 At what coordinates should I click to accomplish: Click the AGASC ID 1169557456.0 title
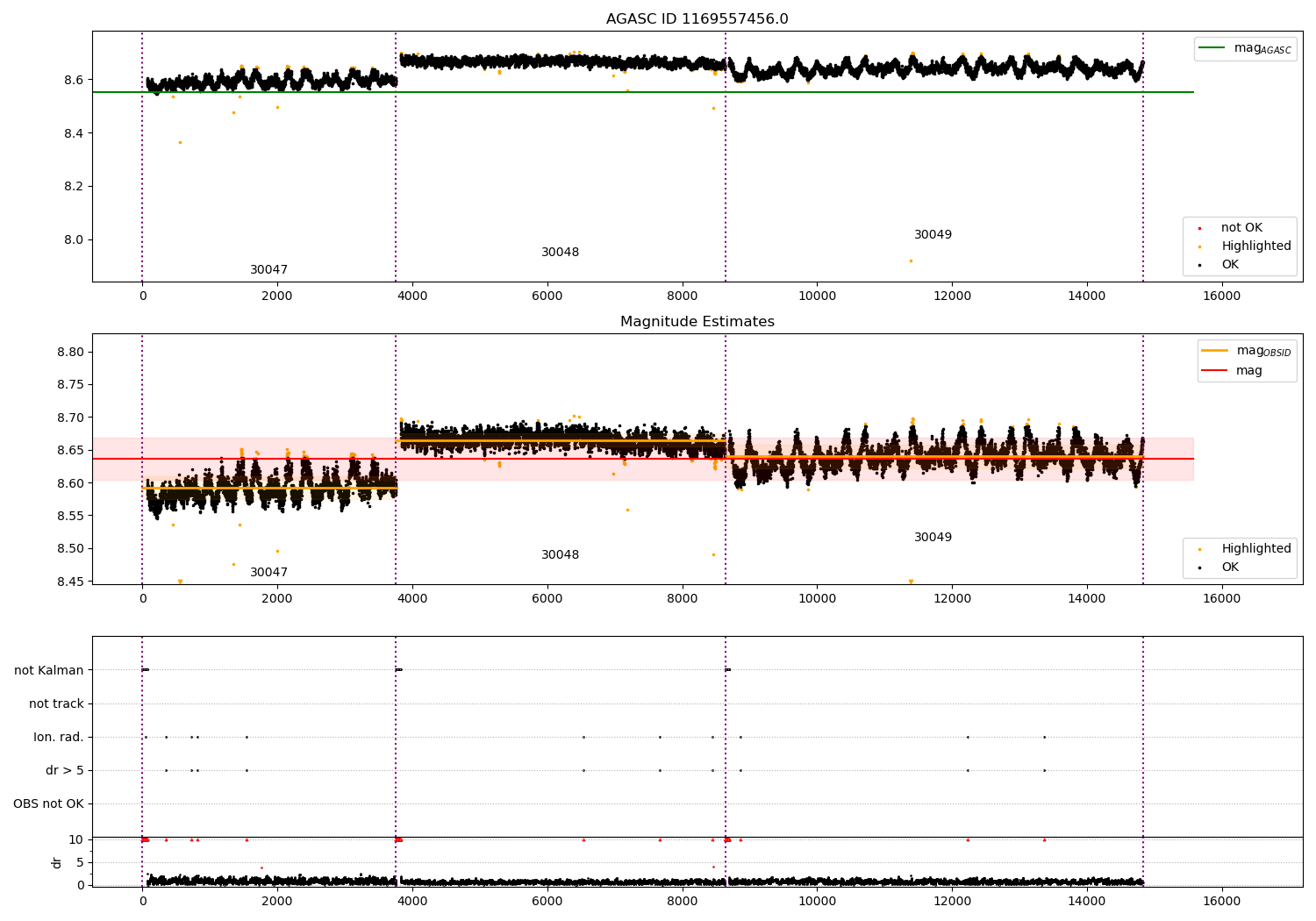point(697,19)
